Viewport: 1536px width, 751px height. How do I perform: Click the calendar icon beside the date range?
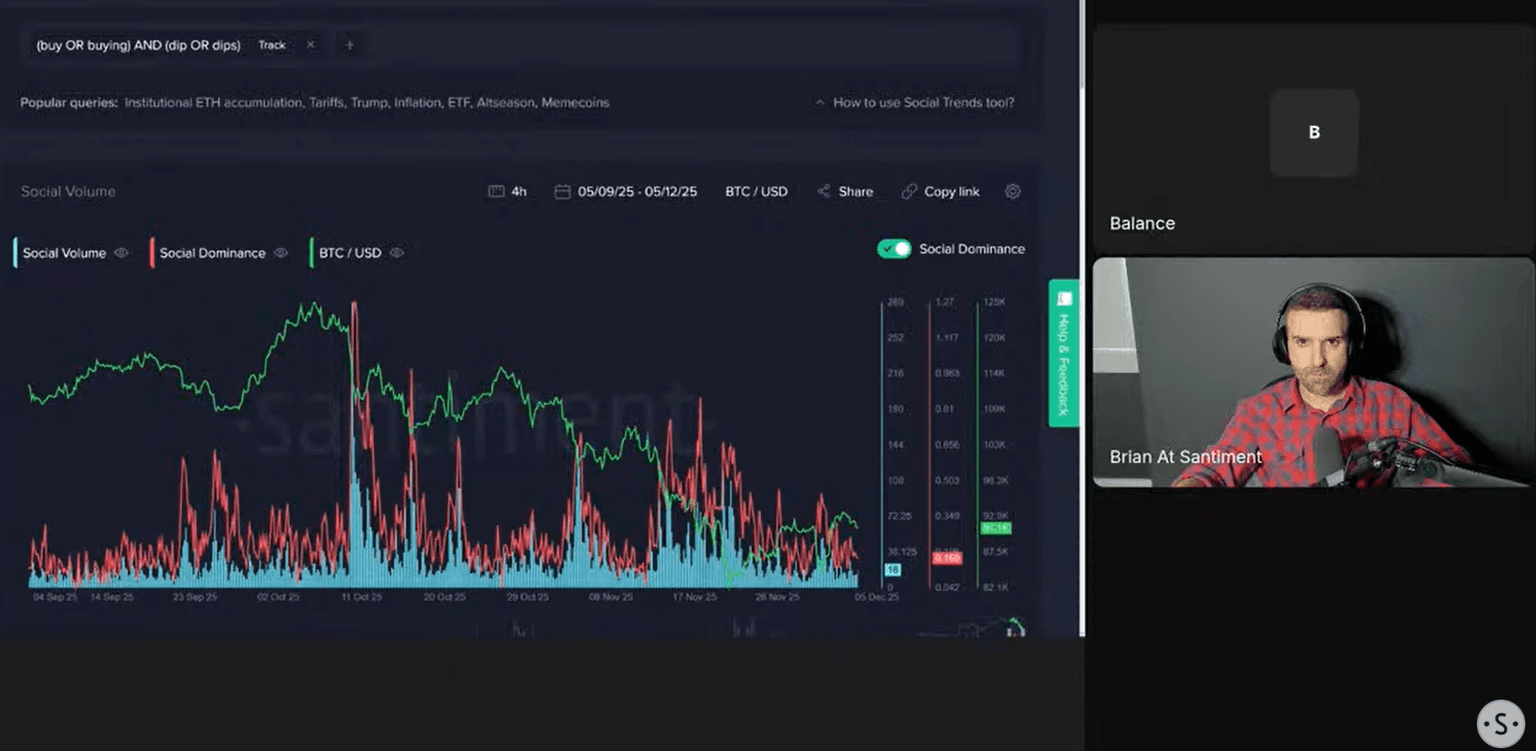click(x=562, y=191)
